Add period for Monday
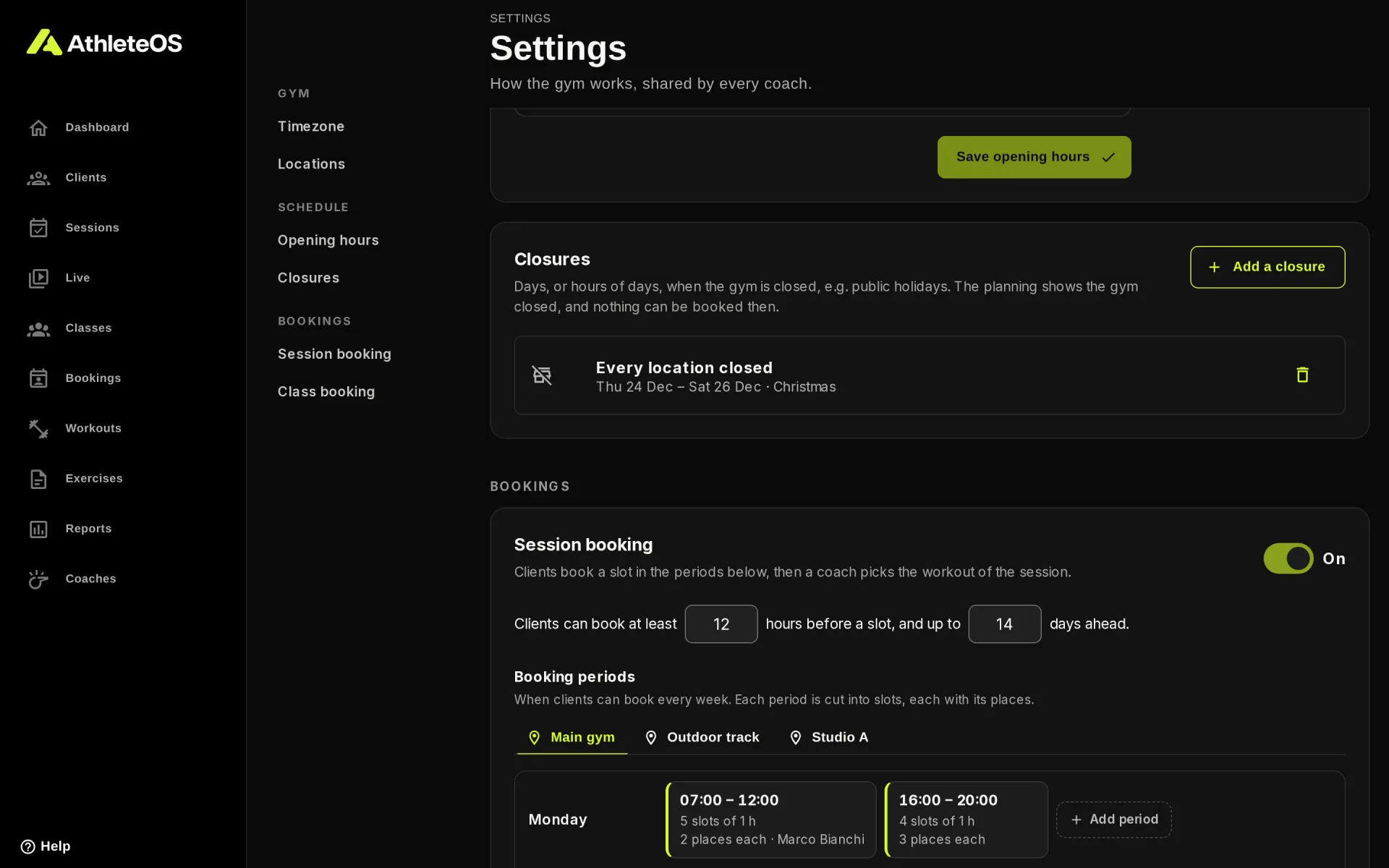Image resolution: width=1389 pixels, height=868 pixels. 1113,820
